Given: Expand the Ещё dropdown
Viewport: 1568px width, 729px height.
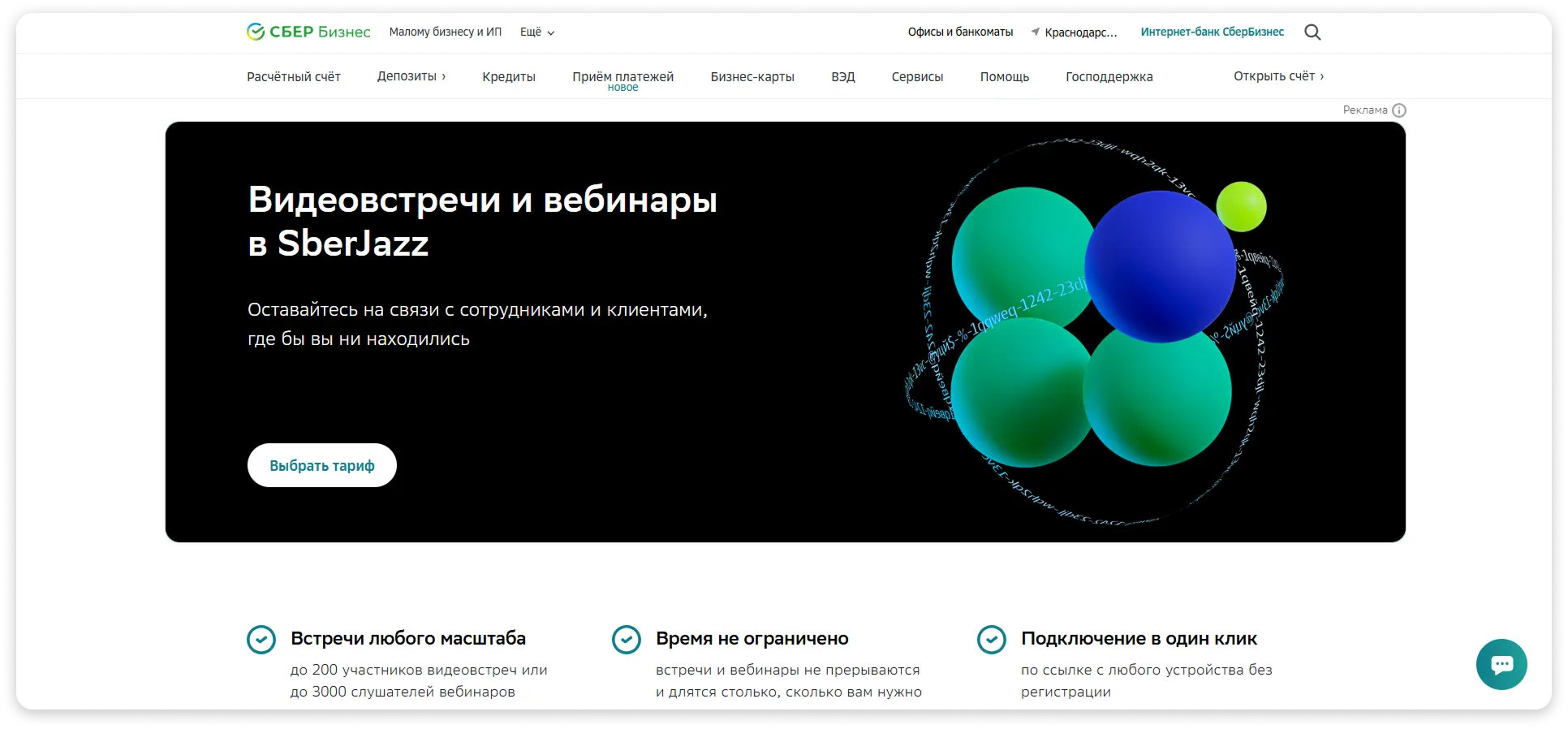Looking at the screenshot, I should [537, 32].
